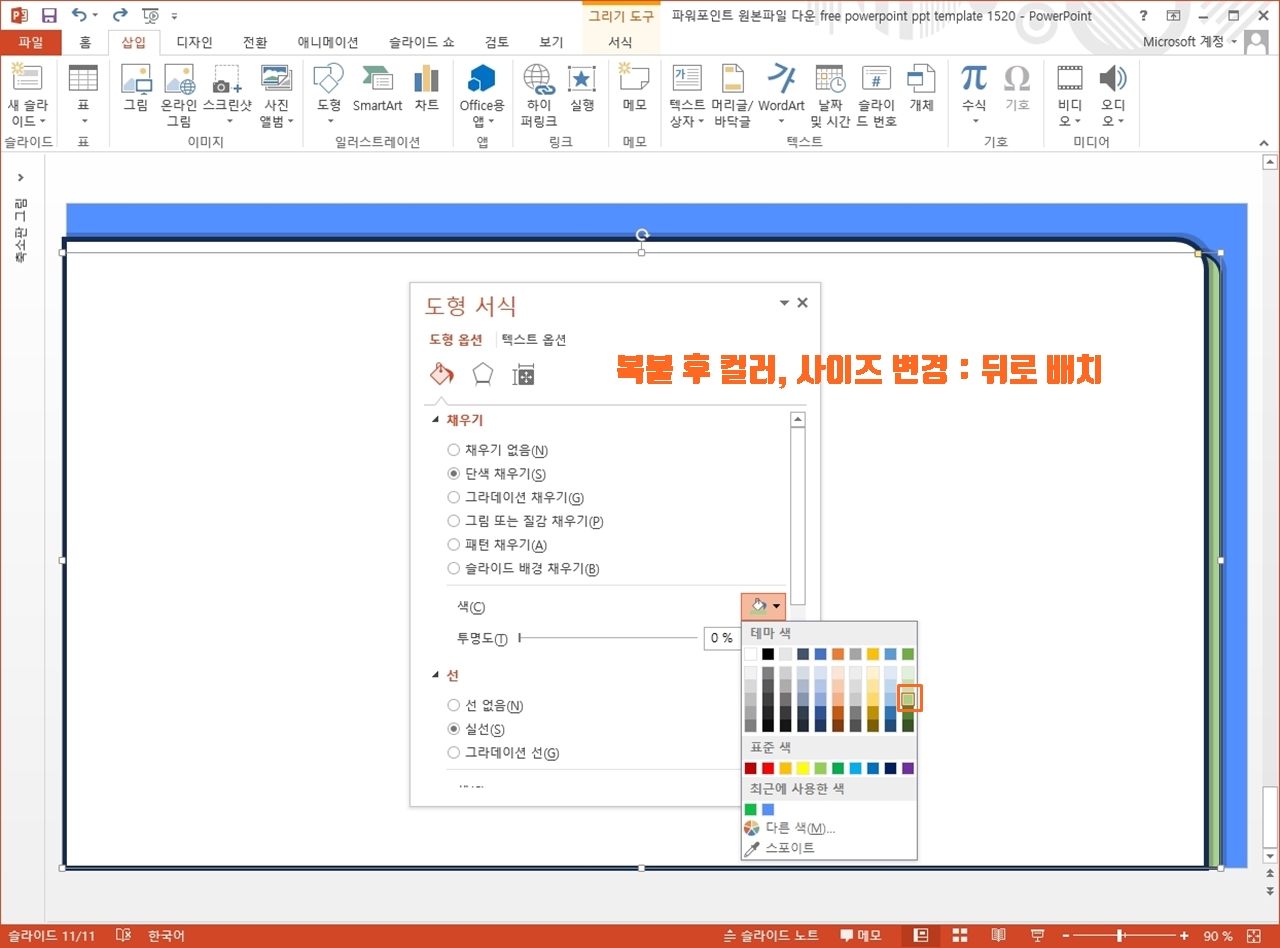Collapse the 채우기 fill section
The height and width of the screenshot is (948, 1280).
[x=435, y=421]
